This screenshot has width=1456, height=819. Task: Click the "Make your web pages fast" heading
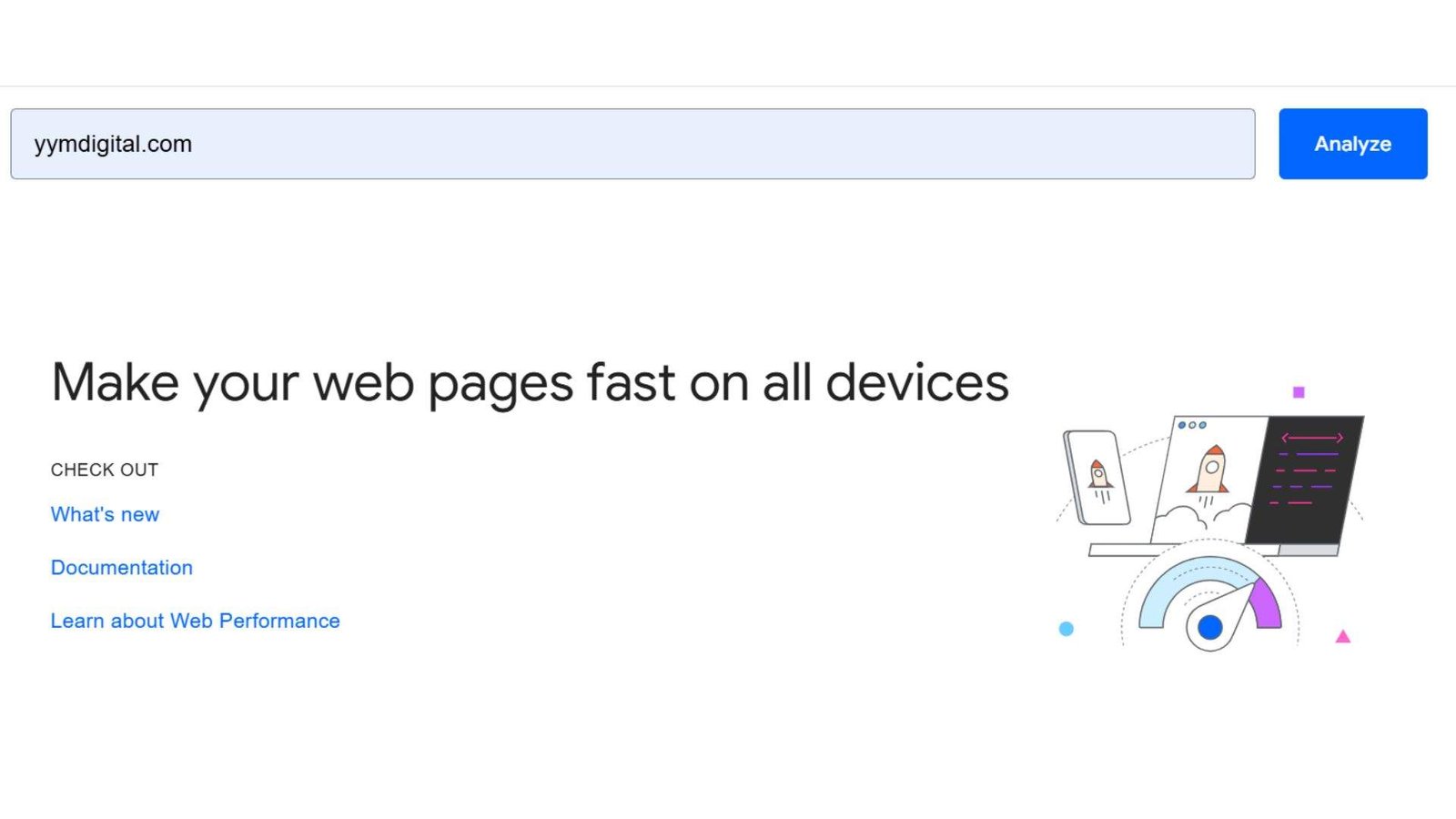point(530,382)
